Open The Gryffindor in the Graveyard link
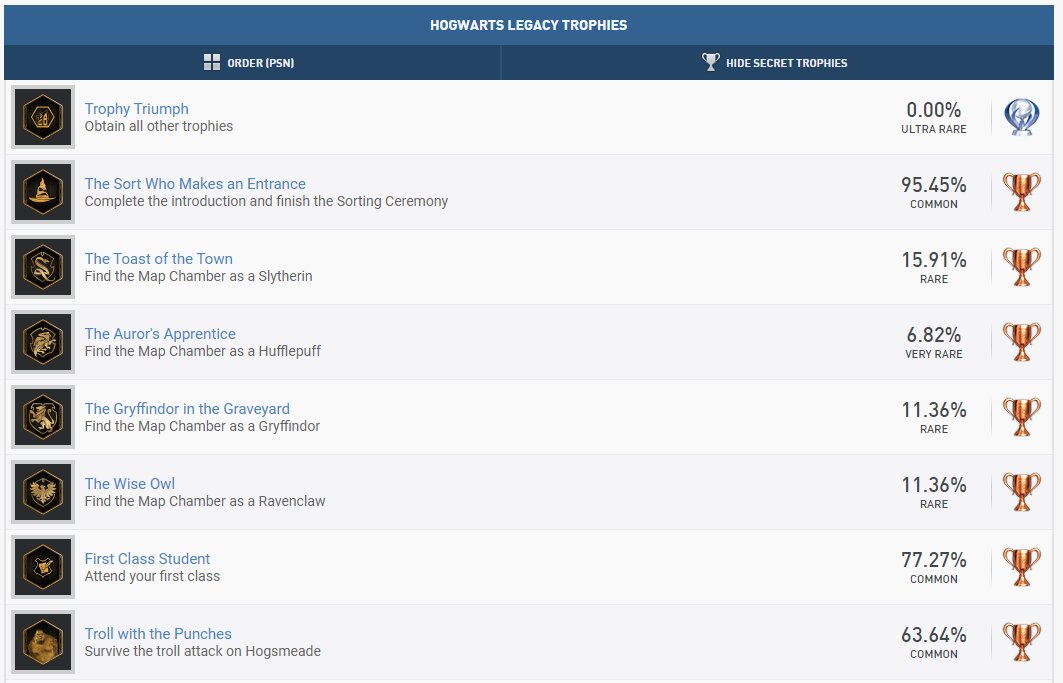This screenshot has height=683, width=1063. point(187,408)
